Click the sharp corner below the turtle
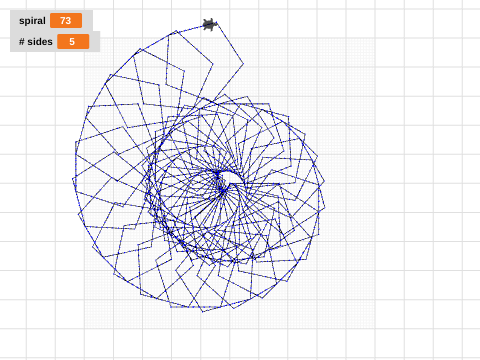480x360 pixels. coord(243,63)
